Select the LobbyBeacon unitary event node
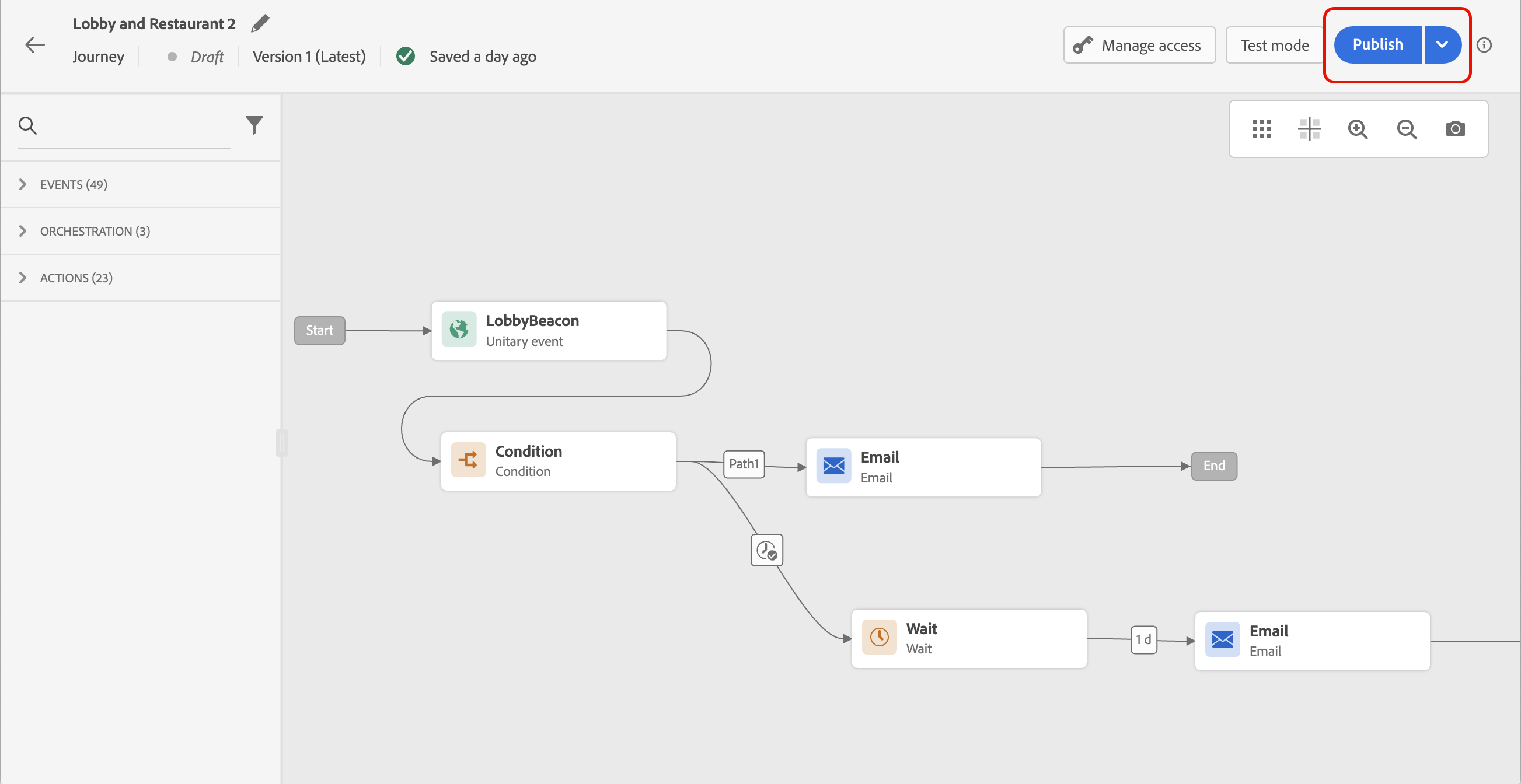 549,331
